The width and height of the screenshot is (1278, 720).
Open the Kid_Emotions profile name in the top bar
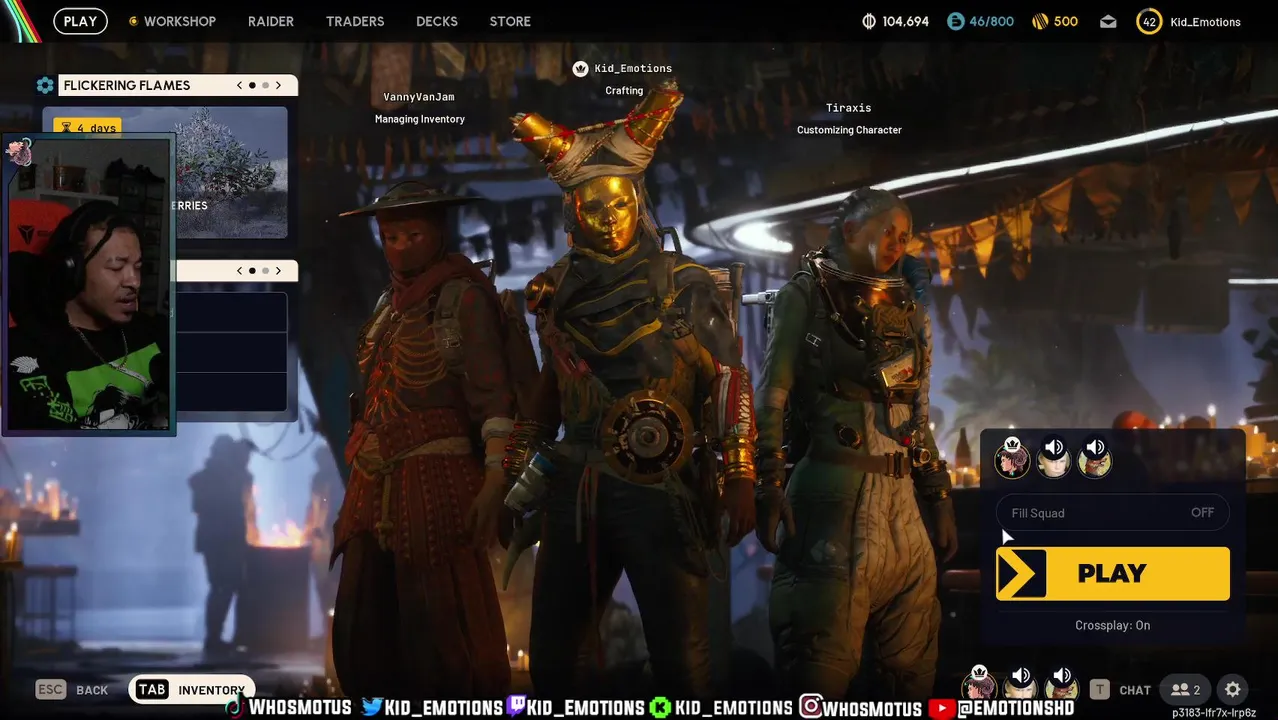[1205, 22]
